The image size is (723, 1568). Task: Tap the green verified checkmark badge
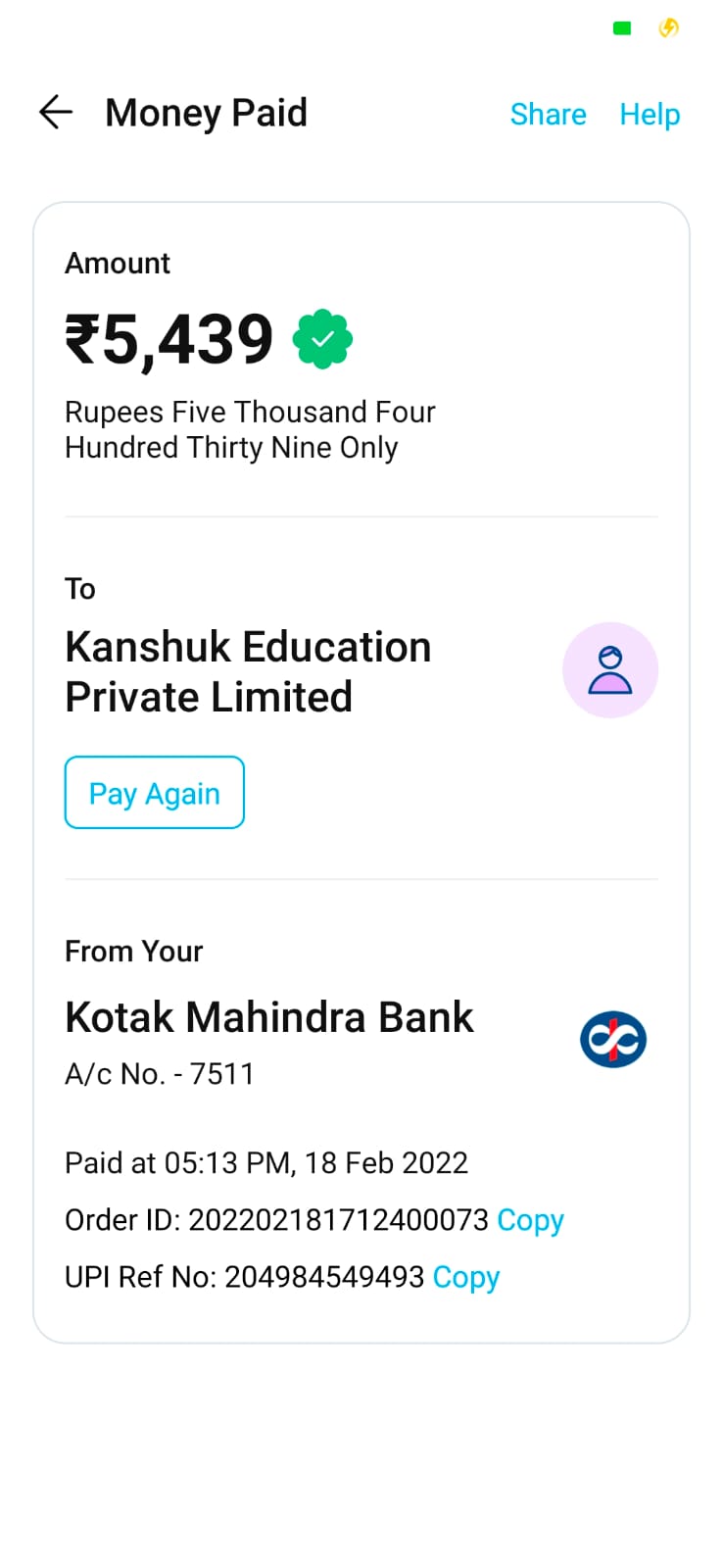pyautogui.click(x=322, y=339)
